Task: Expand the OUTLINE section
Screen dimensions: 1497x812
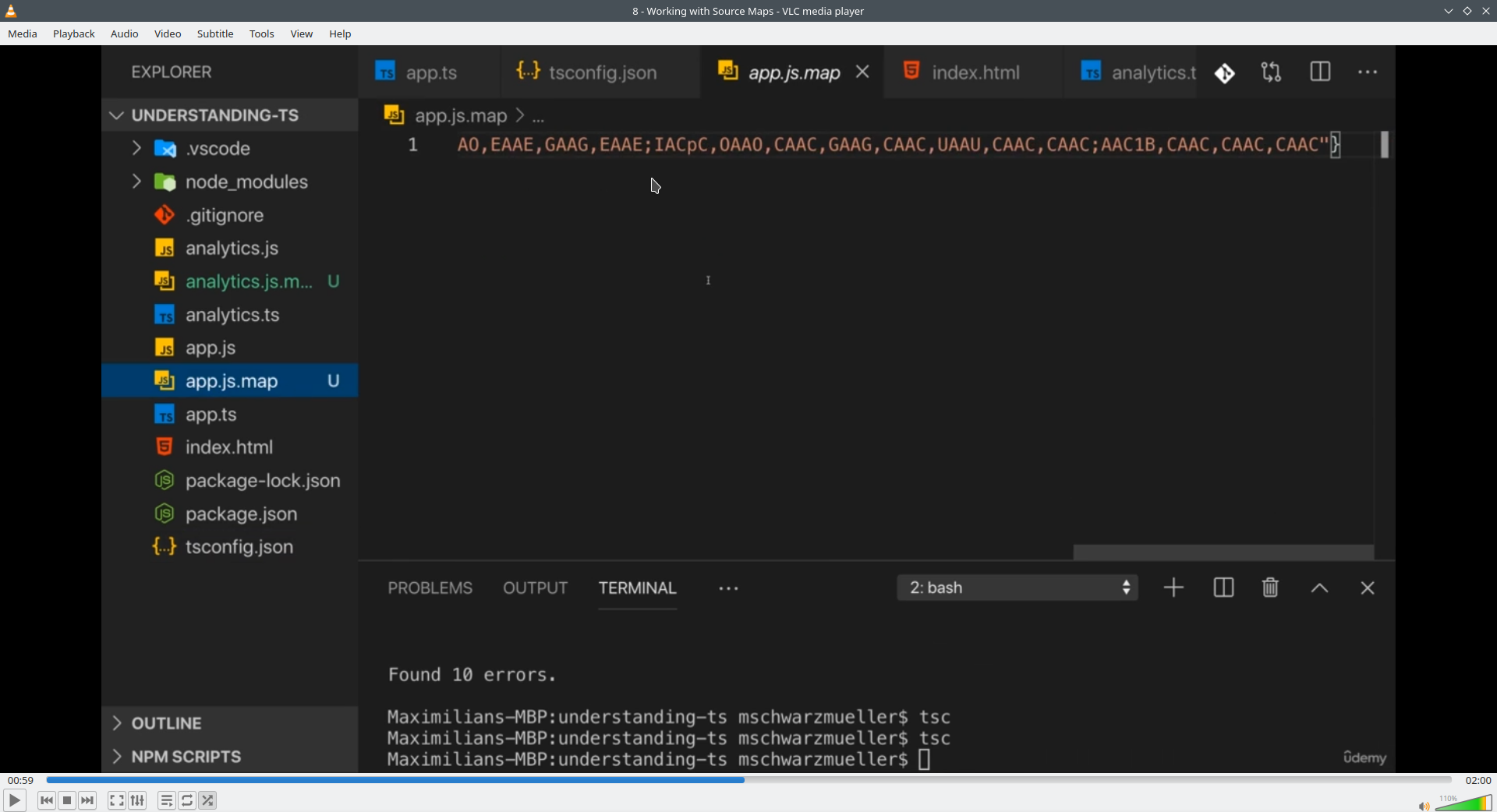Action: coord(230,723)
